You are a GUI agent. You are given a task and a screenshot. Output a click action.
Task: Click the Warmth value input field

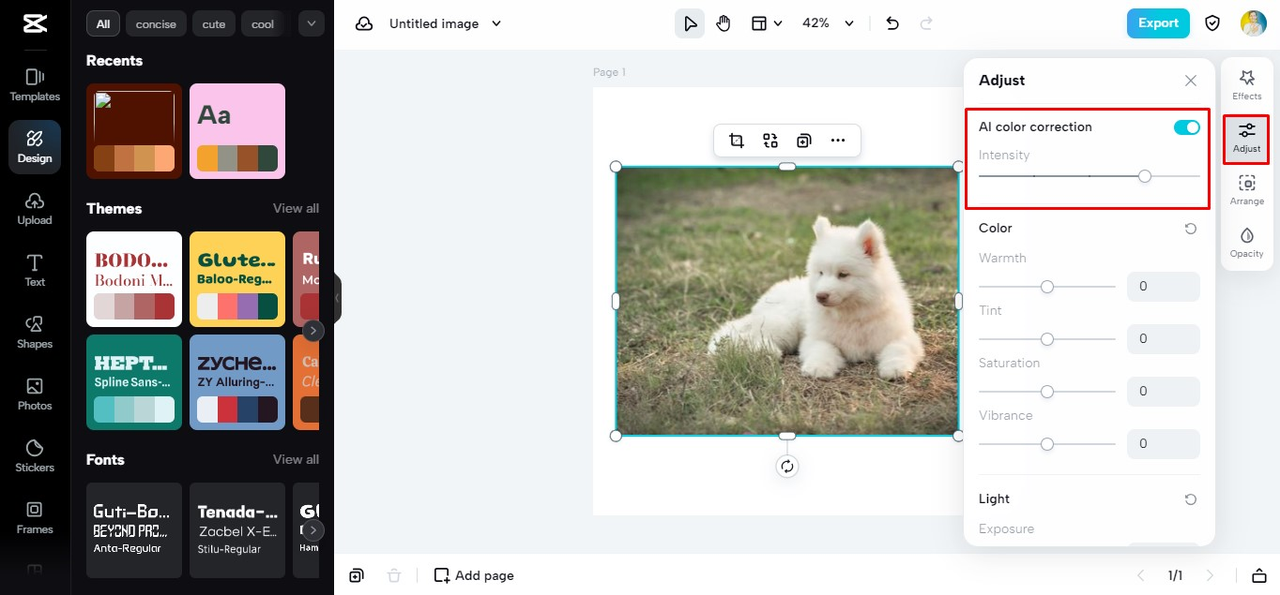tap(1163, 286)
